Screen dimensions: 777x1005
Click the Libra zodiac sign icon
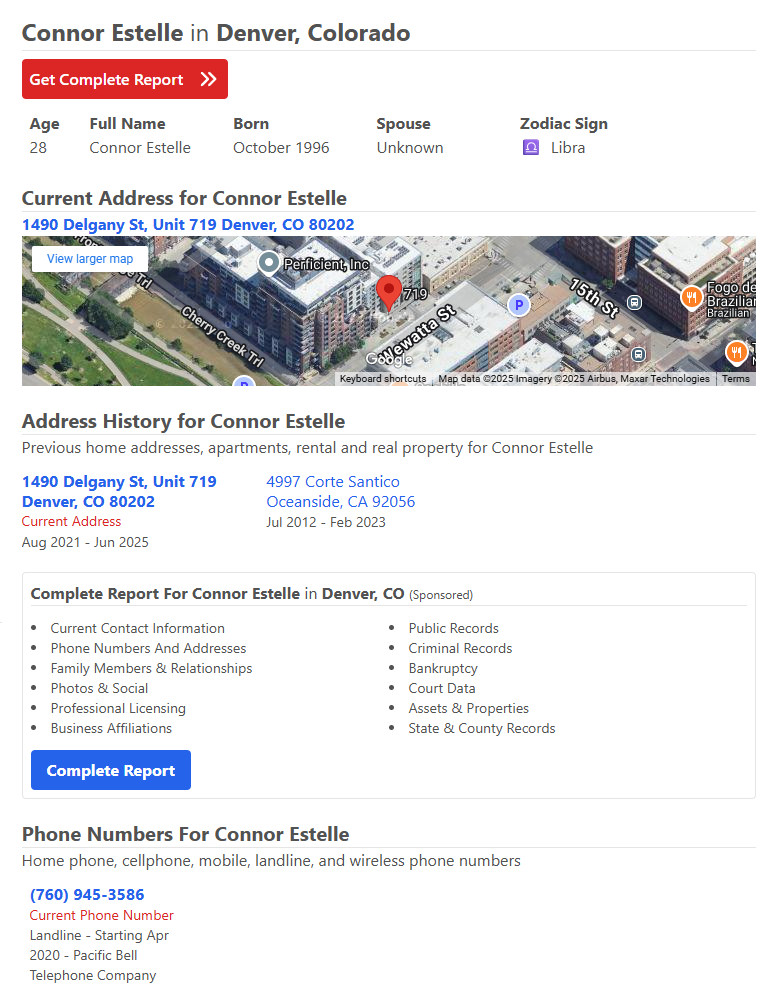pyautogui.click(x=530, y=148)
